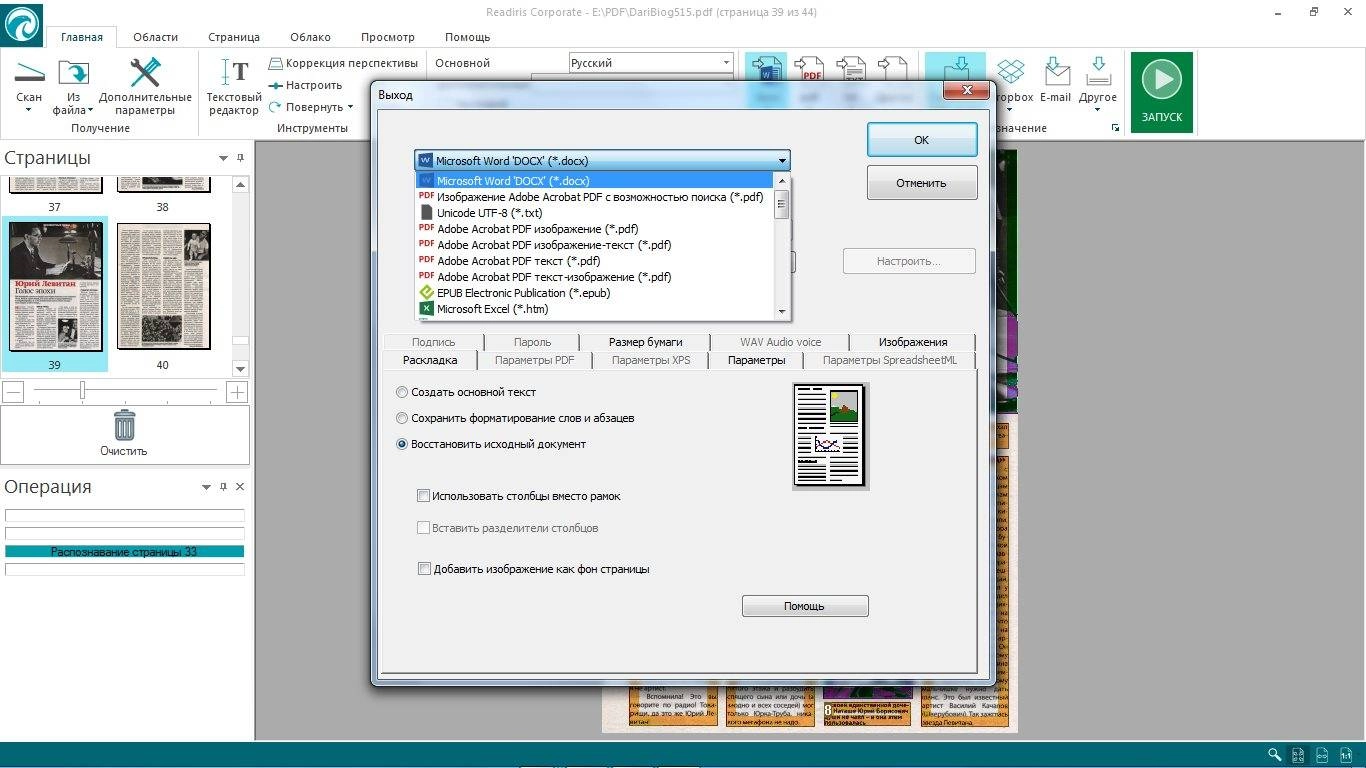Choose the Из файла import icon
The width and height of the screenshot is (1366, 768).
(x=73, y=73)
